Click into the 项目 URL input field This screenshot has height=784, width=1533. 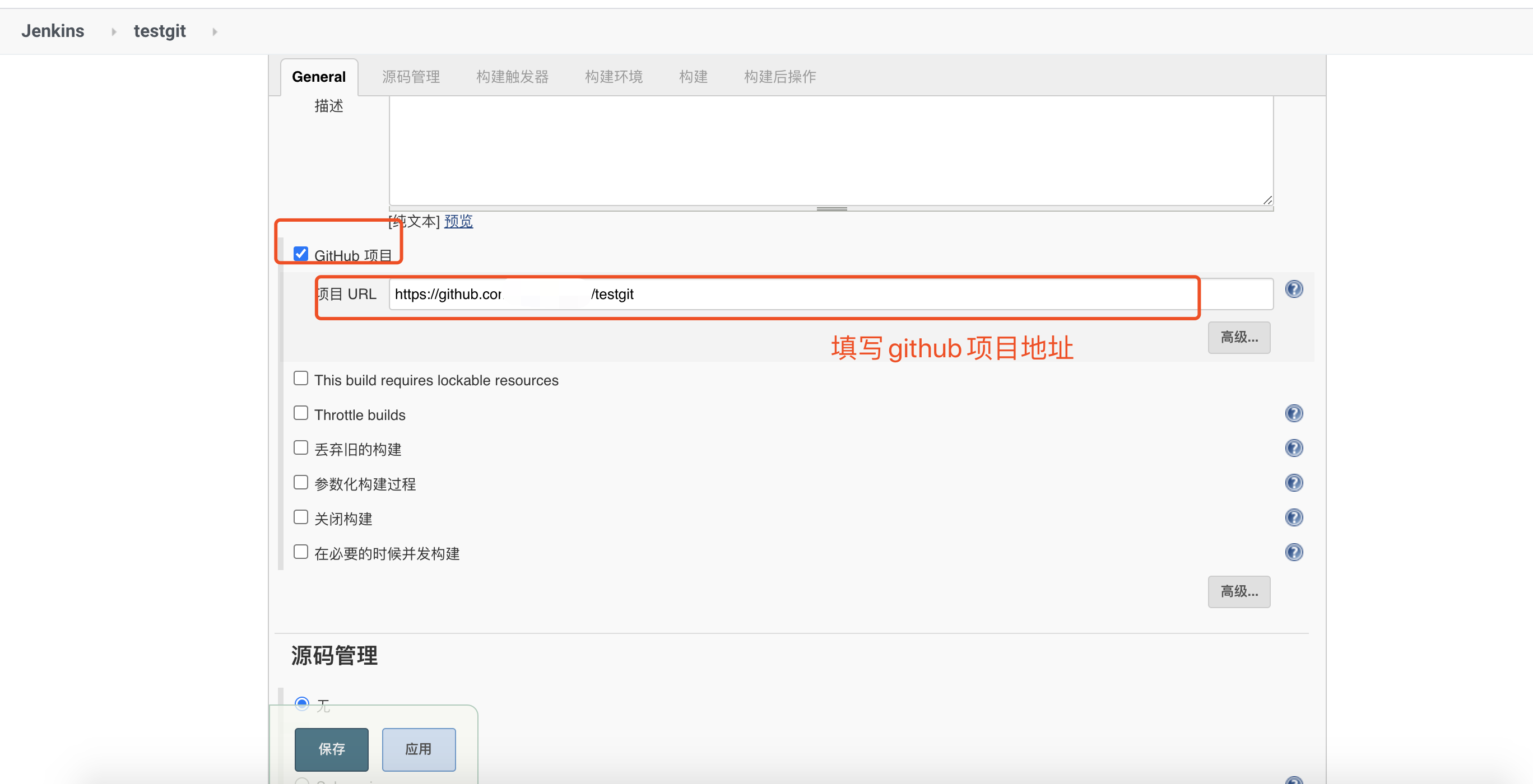833,294
